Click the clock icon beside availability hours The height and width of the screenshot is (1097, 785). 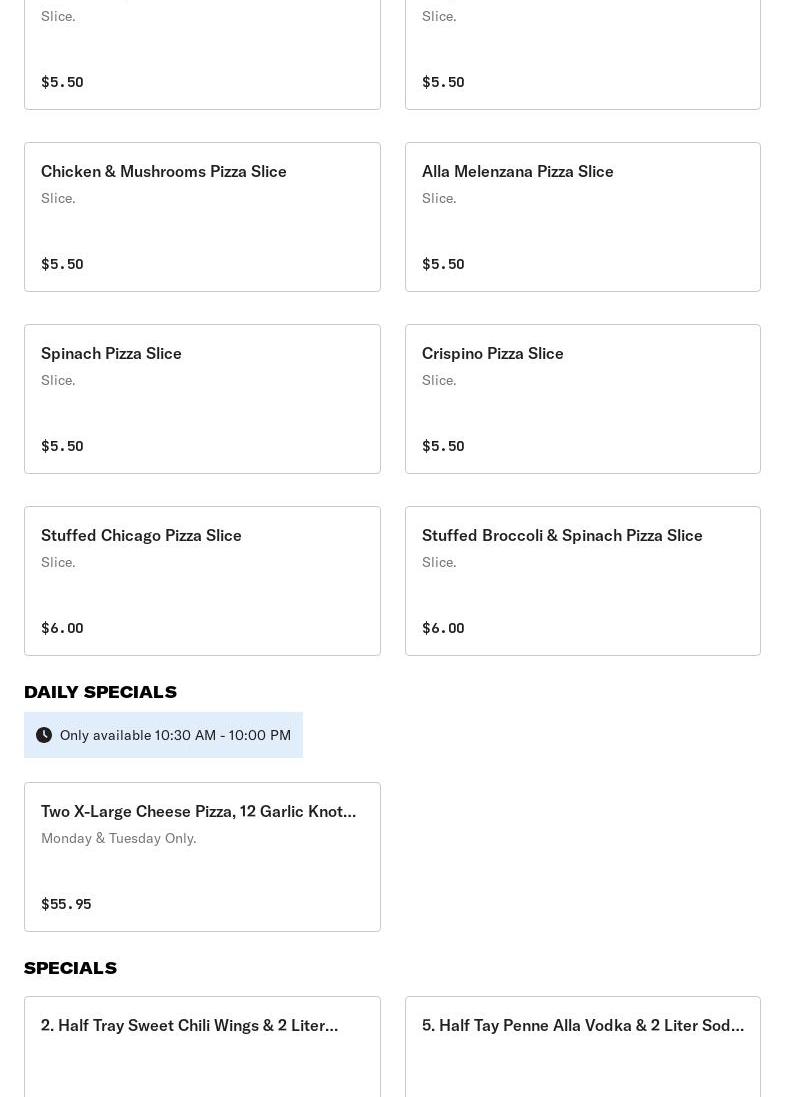coord(44,735)
